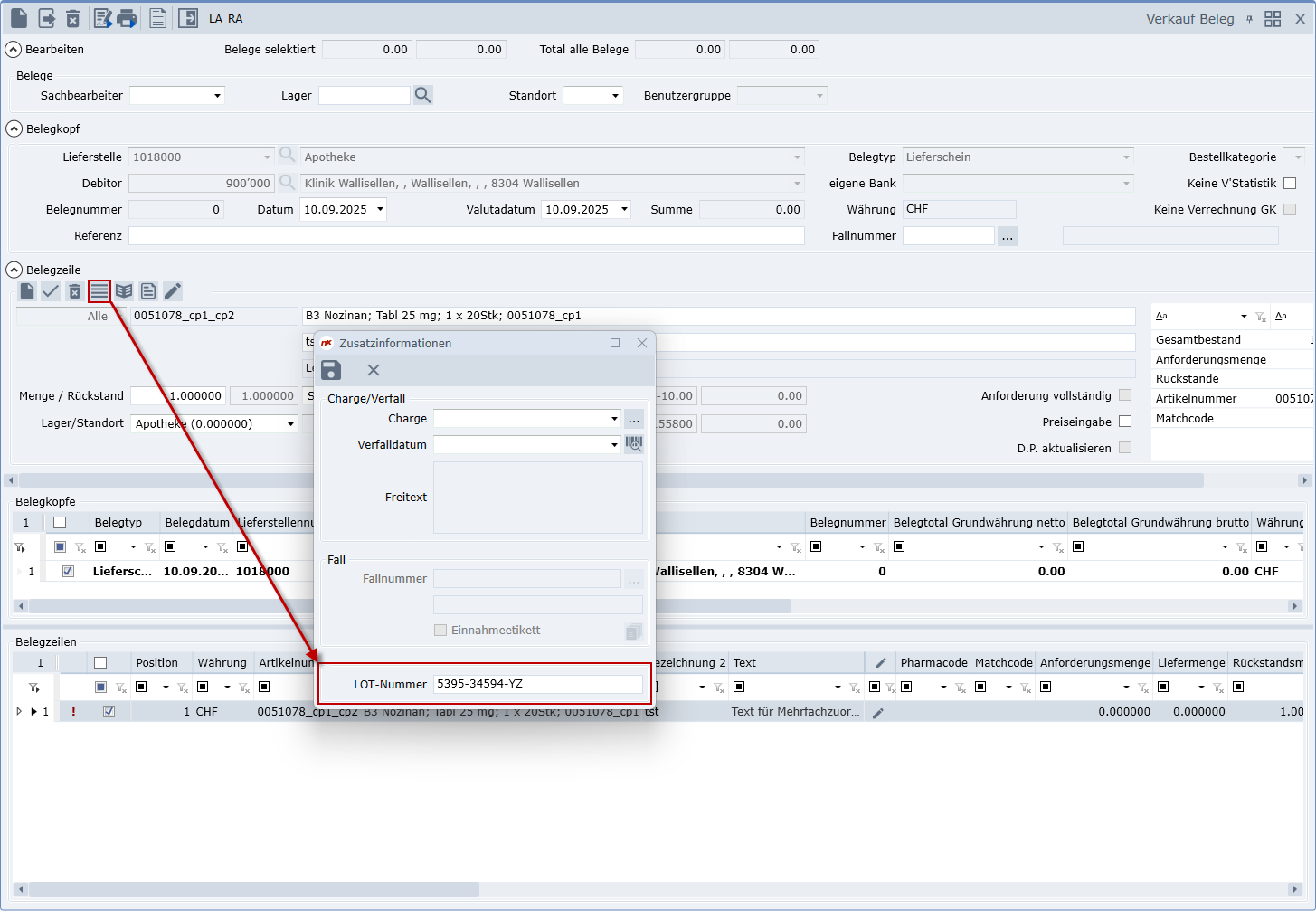
Task: Toggle the Preiseingabe checkbox
Action: 1125,422
